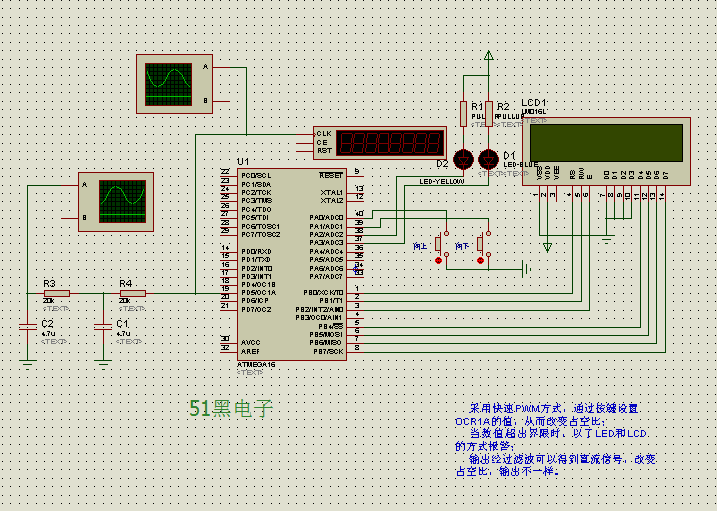Select the ground symbol under LCD data pins

tap(607, 240)
